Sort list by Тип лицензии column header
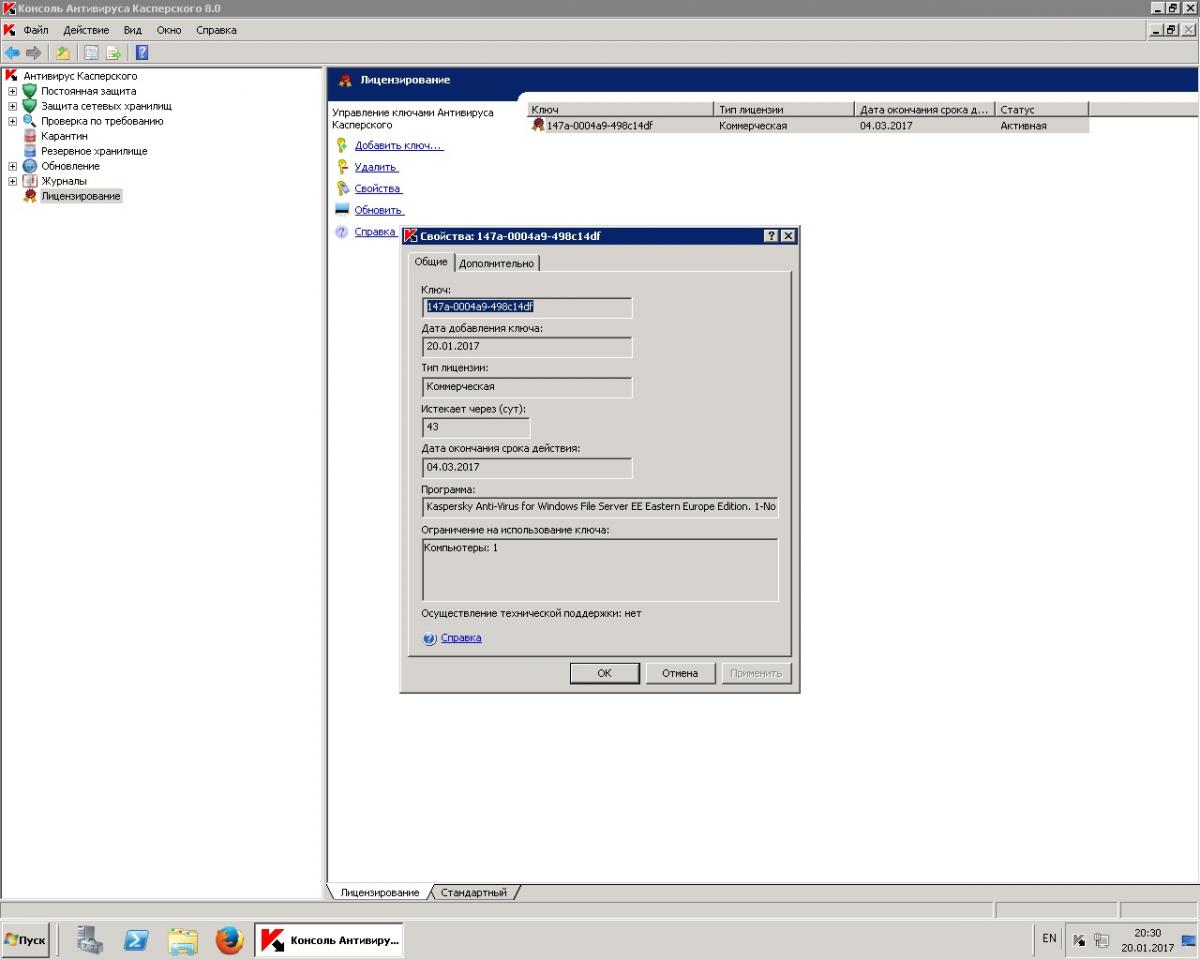 click(x=783, y=109)
